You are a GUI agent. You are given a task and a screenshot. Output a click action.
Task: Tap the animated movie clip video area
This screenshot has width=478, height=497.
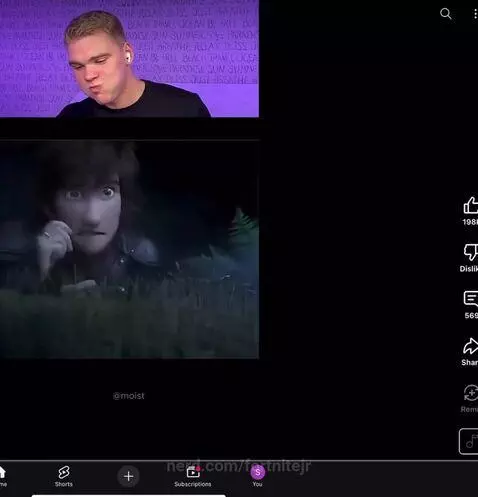(129, 249)
